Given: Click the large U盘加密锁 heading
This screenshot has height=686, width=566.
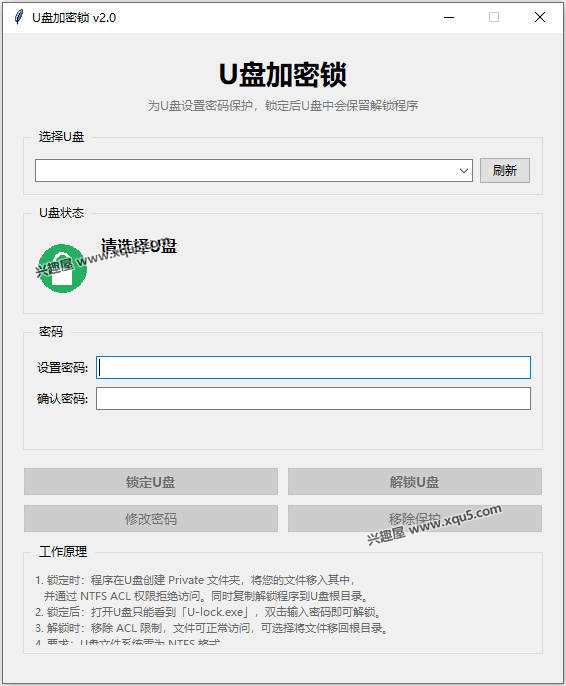Looking at the screenshot, I should point(283,74).
